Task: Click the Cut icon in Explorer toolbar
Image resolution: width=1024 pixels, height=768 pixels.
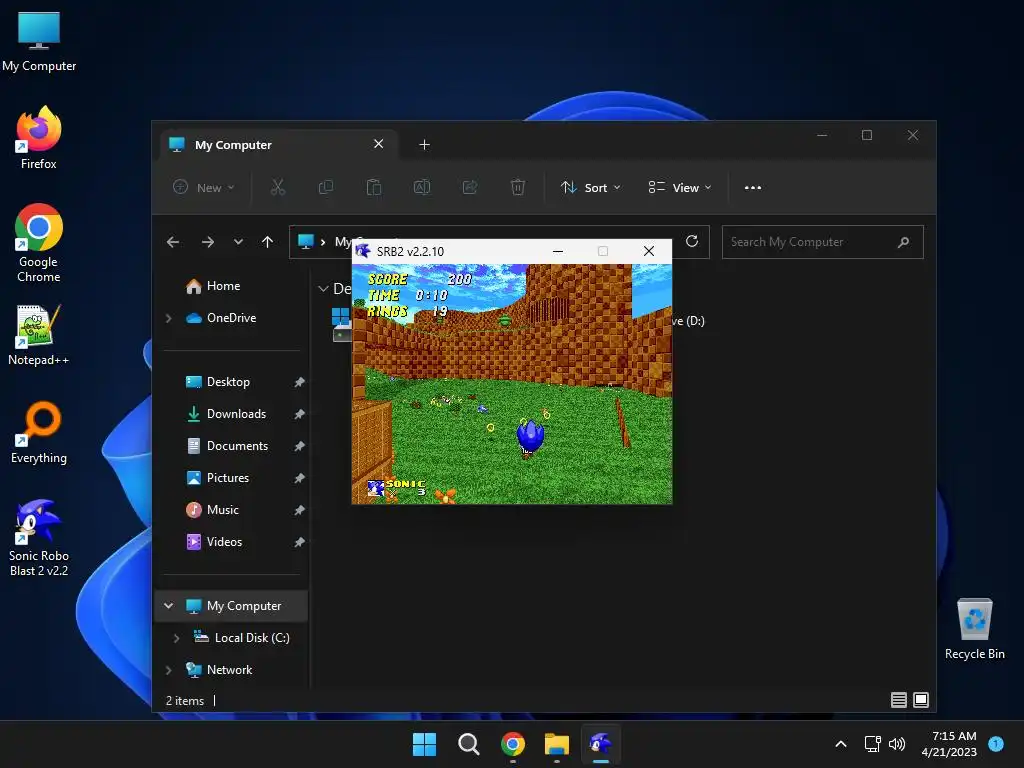Action: (x=278, y=187)
